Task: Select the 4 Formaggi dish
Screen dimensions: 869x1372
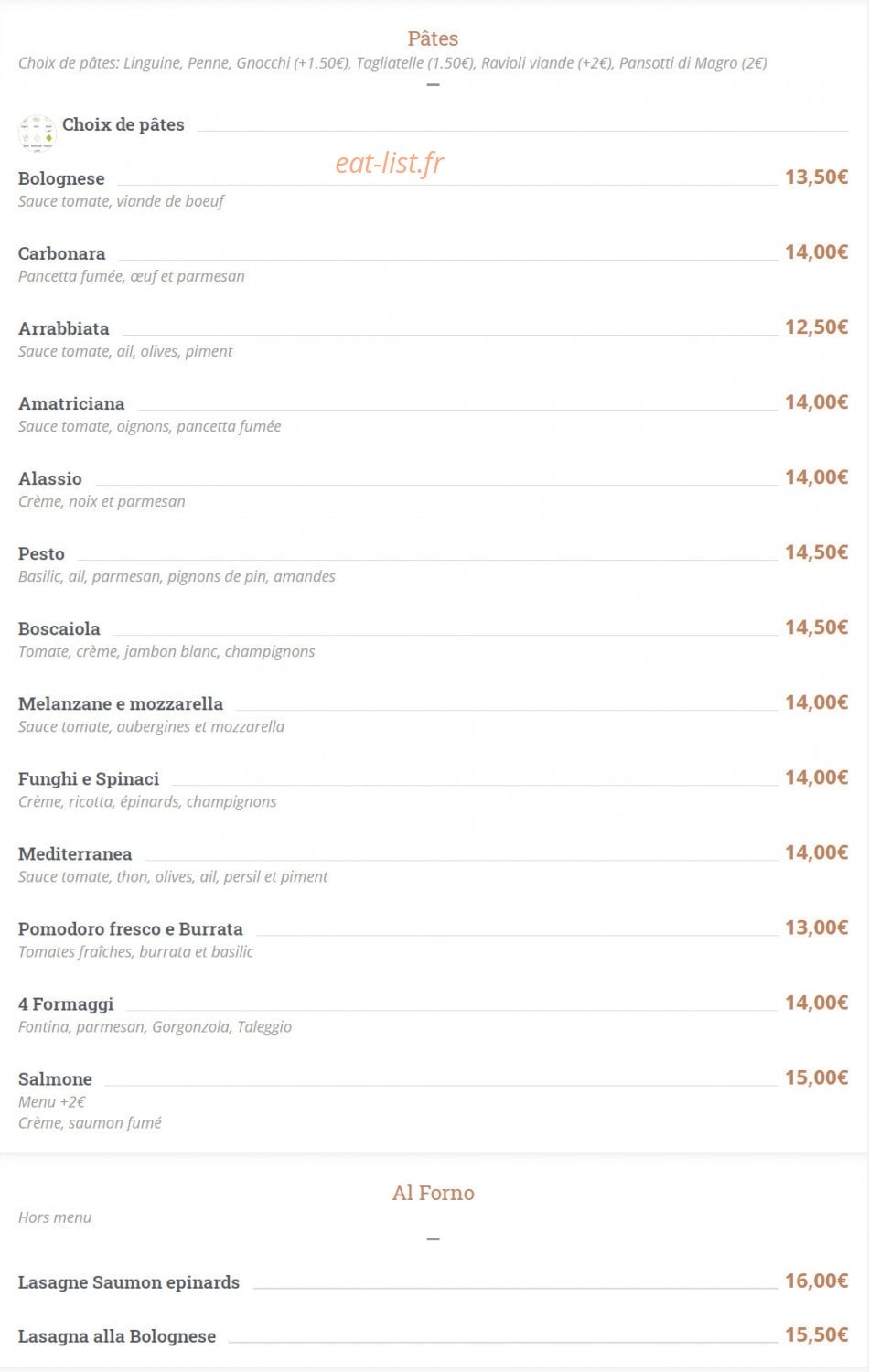Action: point(66,1003)
